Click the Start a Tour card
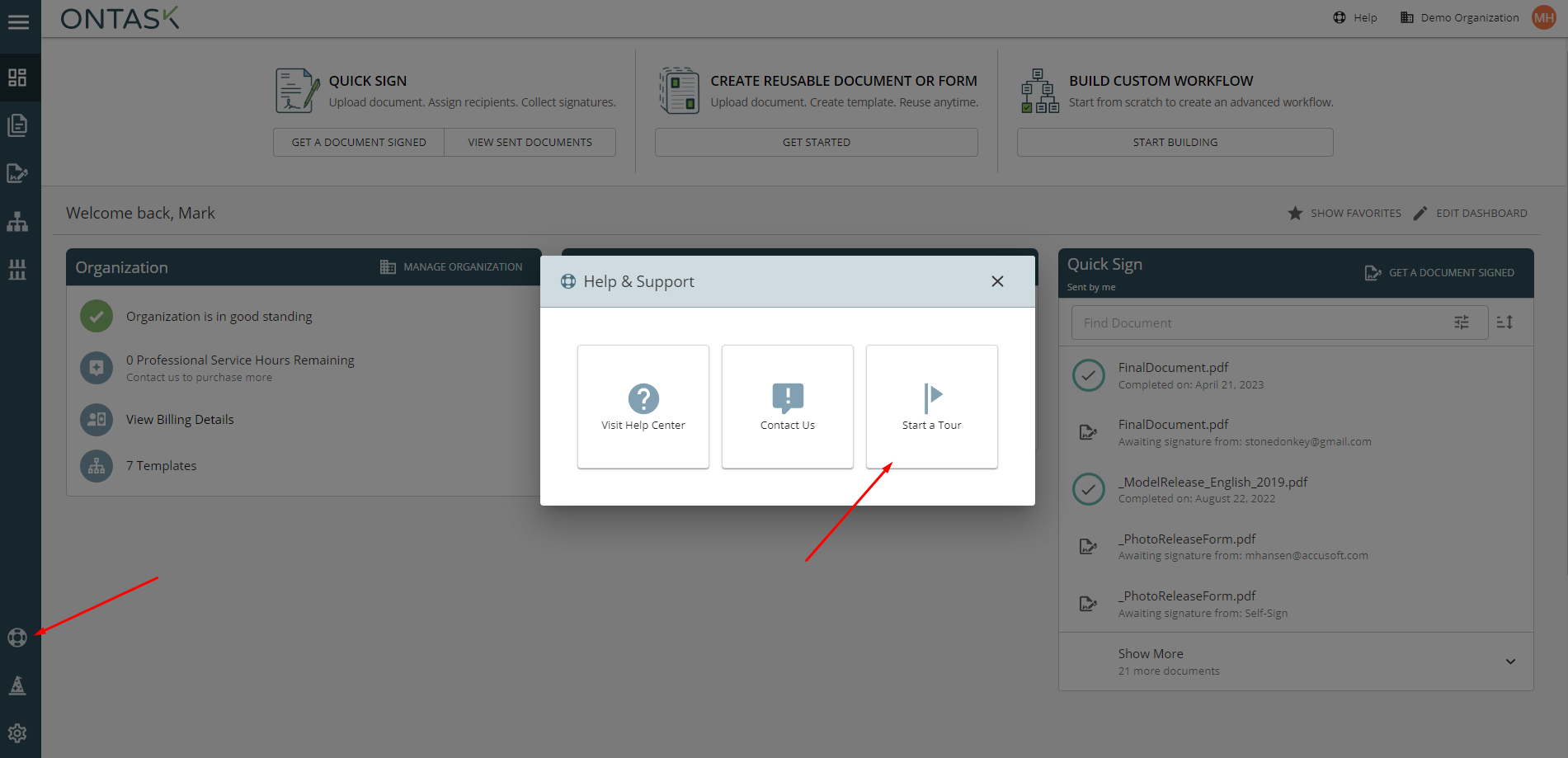Viewport: 1568px width, 758px height. click(931, 407)
